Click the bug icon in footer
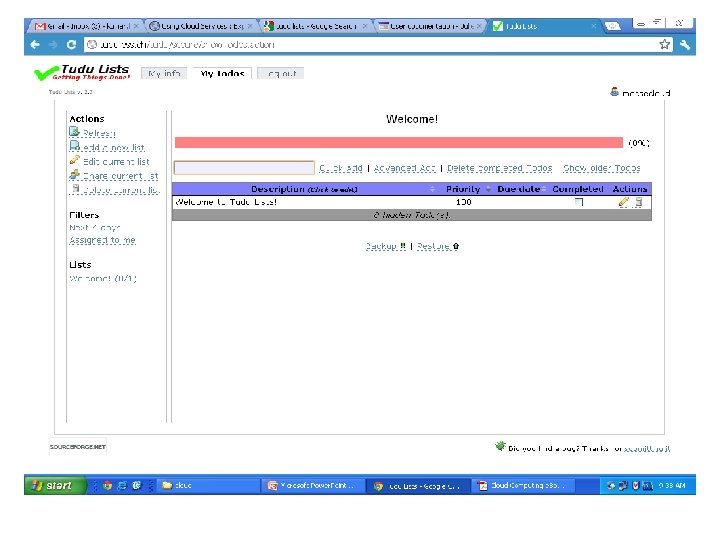 tap(500, 446)
